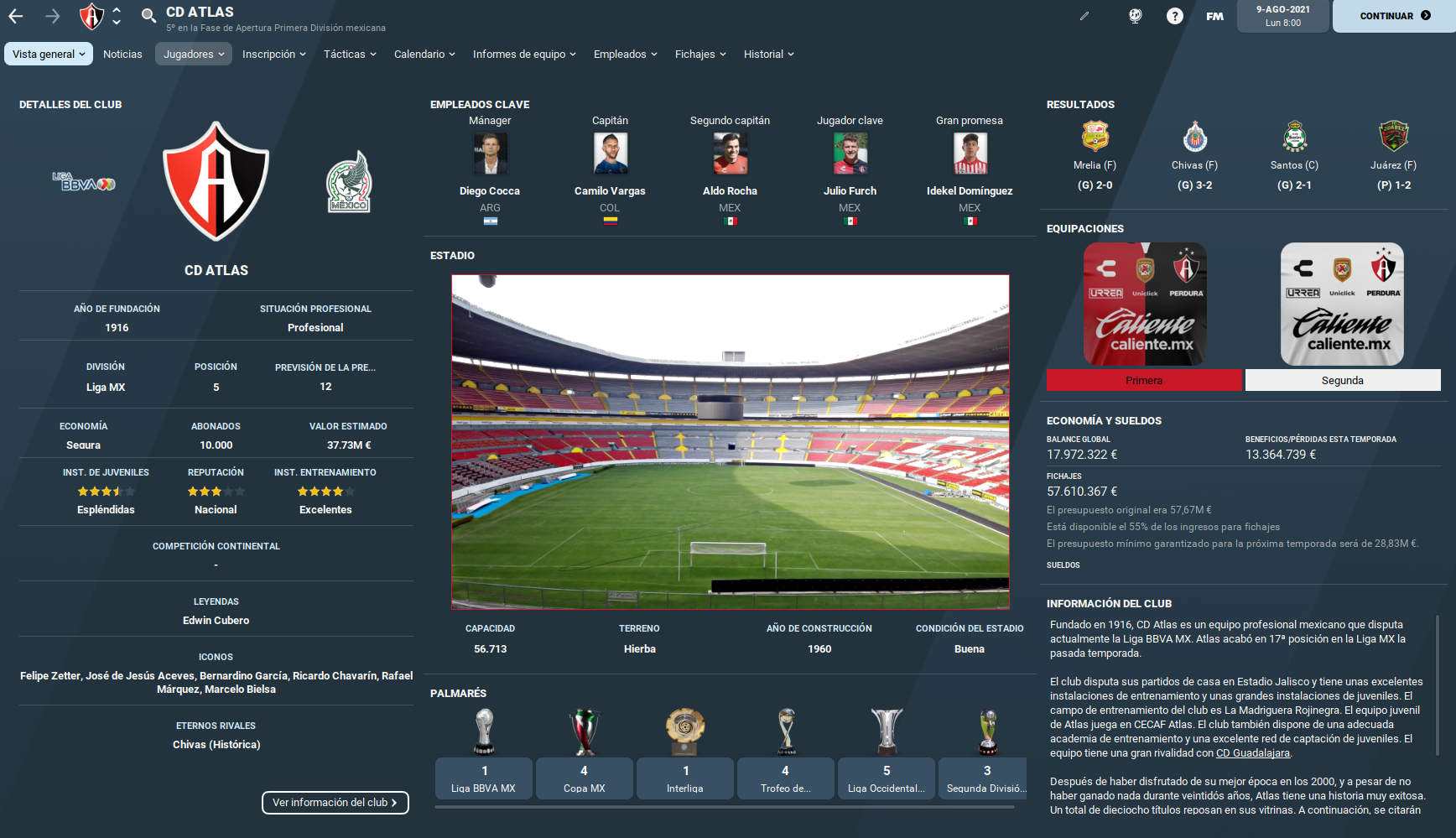Image resolution: width=1456 pixels, height=838 pixels.
Task: Switch kit view to Primera
Action: point(1144,380)
